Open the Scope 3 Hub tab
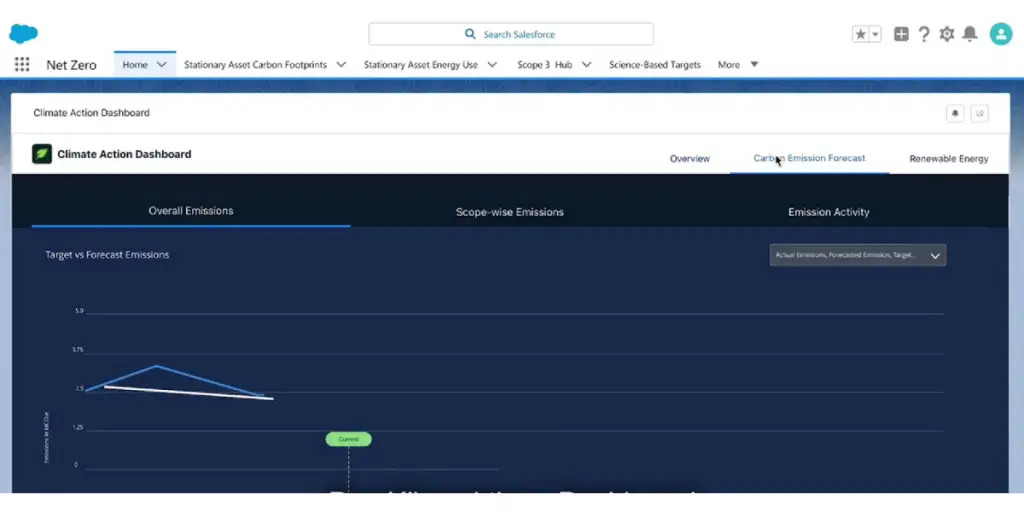 (x=545, y=65)
